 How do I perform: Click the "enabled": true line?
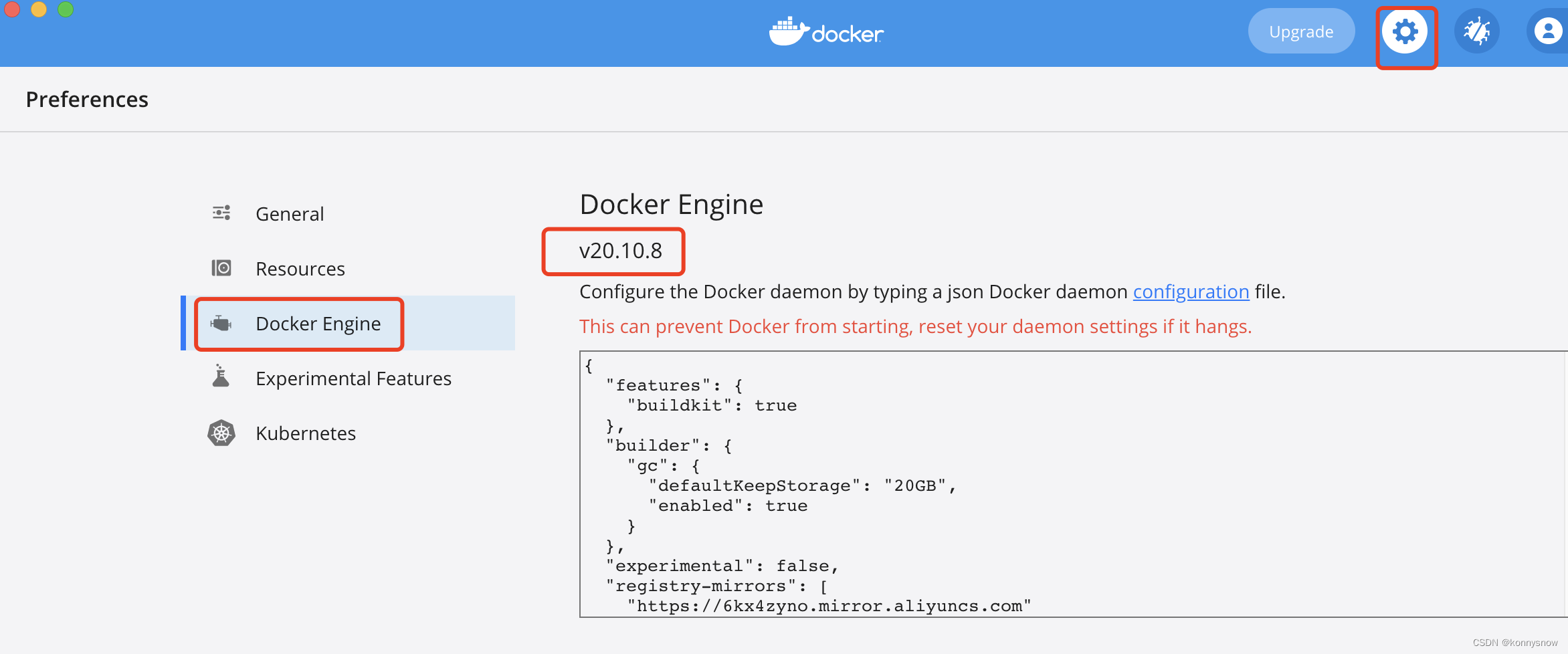click(x=728, y=506)
